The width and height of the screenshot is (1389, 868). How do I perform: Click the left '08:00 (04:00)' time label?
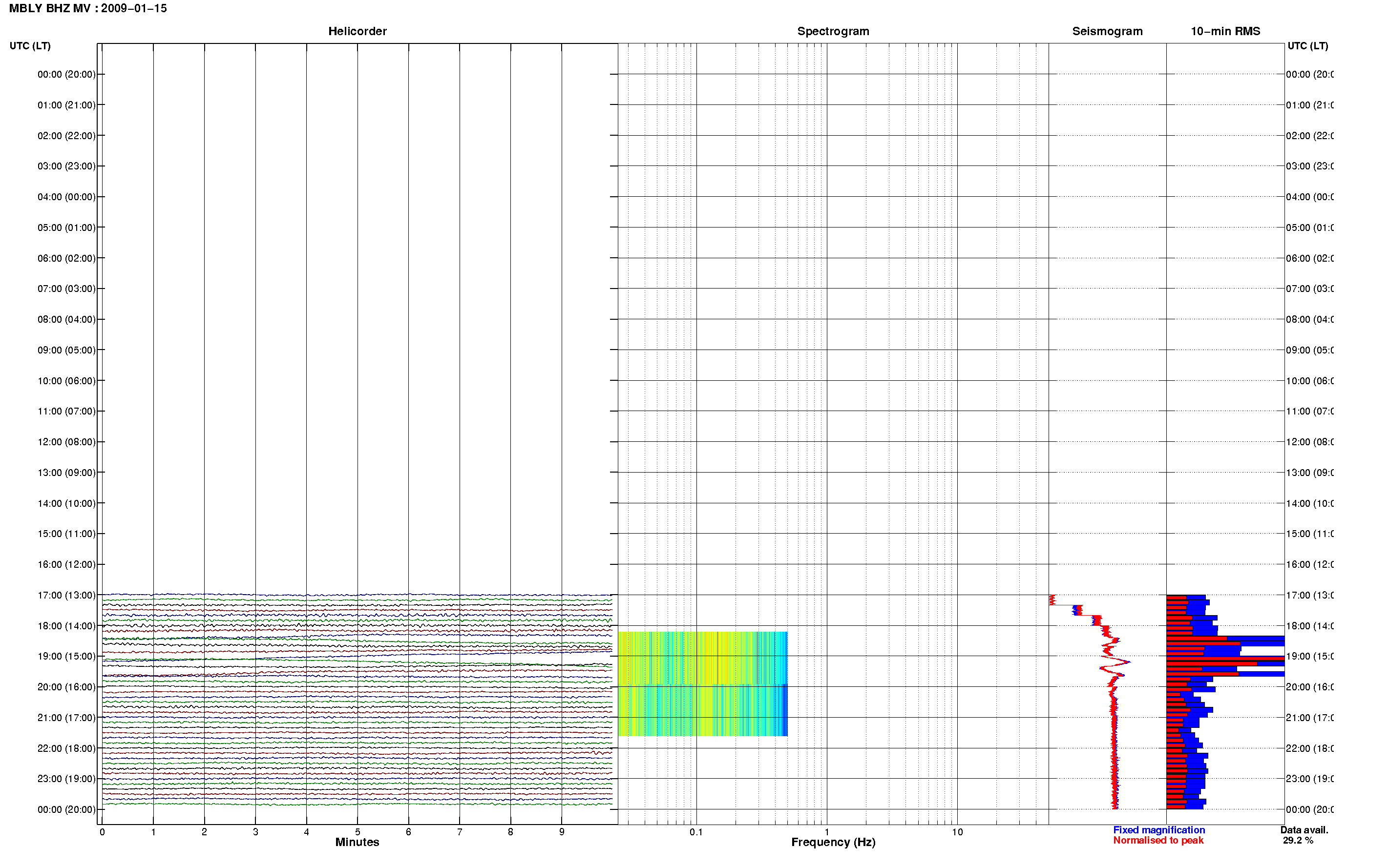(x=66, y=320)
